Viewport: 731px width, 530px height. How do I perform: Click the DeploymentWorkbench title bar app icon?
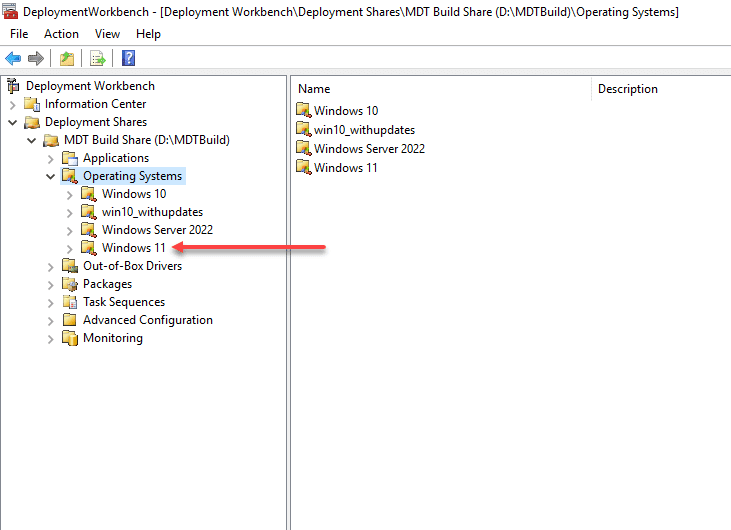tap(10, 11)
